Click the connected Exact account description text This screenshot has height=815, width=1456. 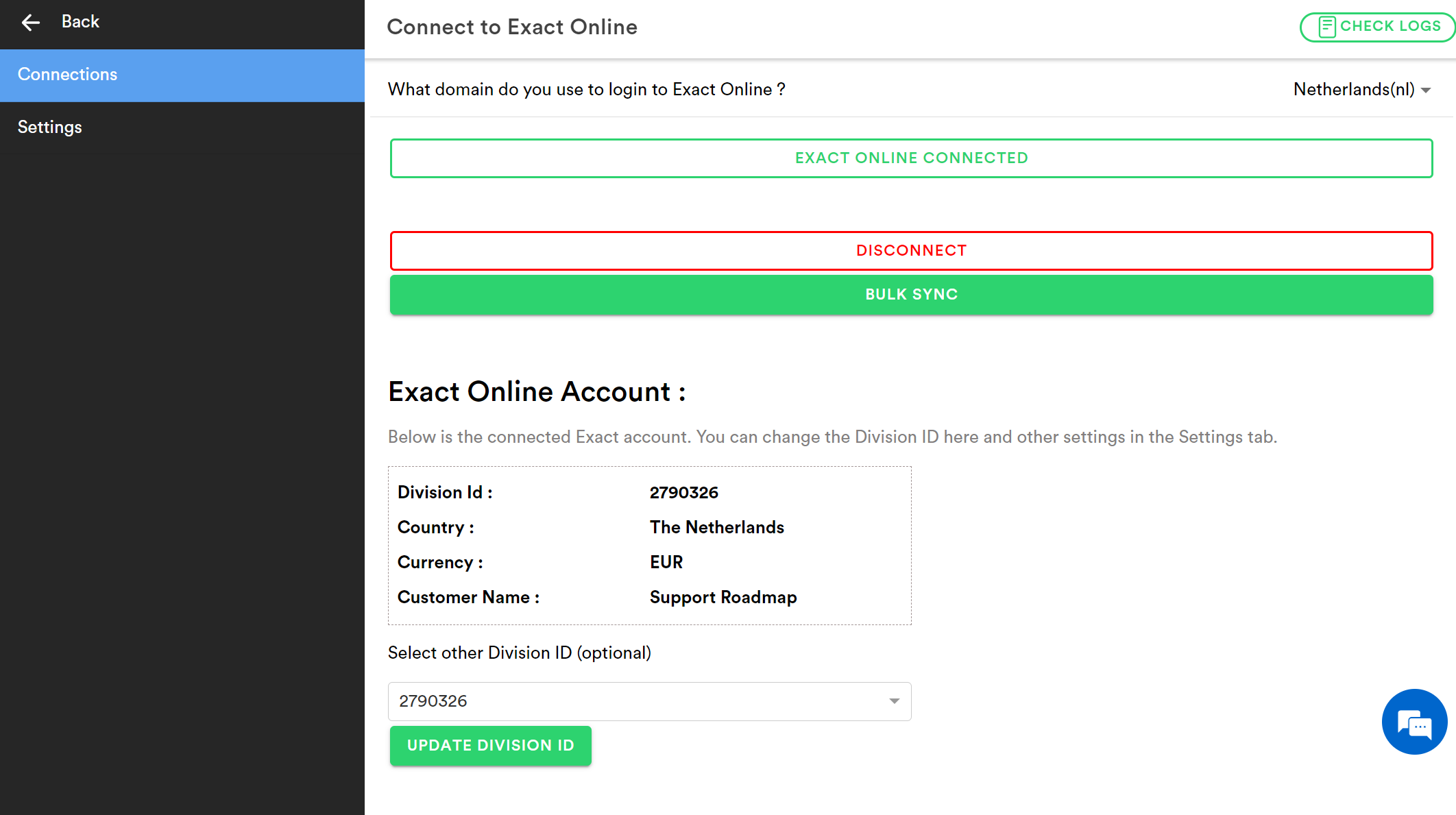tap(832, 437)
